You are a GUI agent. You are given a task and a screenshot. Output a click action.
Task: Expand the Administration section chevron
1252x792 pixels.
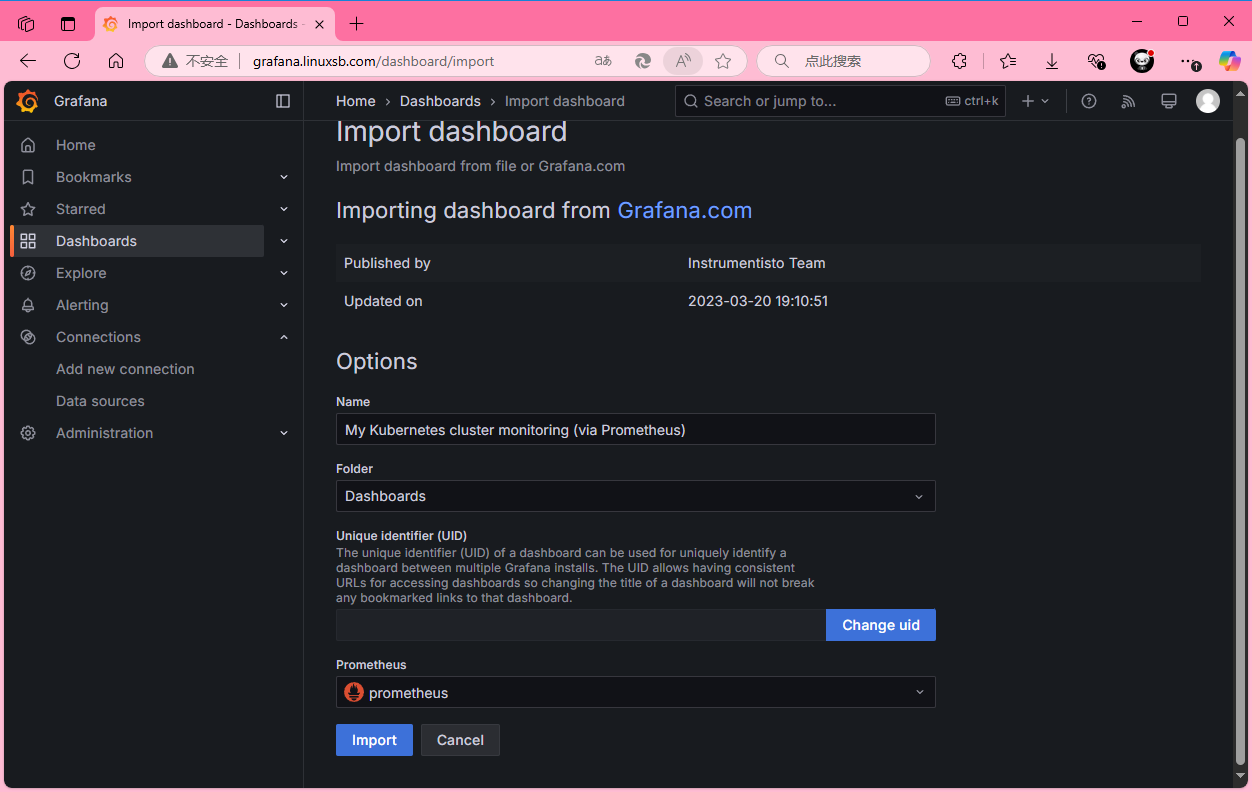[284, 433]
